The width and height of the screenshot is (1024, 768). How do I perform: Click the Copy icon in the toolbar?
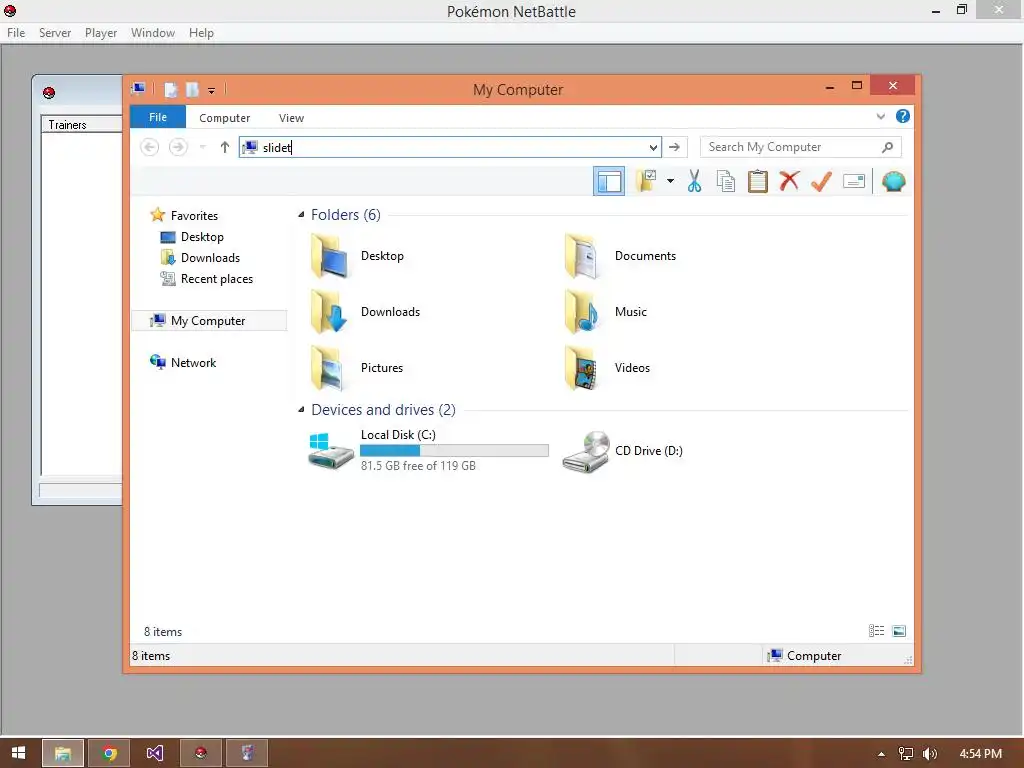726,182
